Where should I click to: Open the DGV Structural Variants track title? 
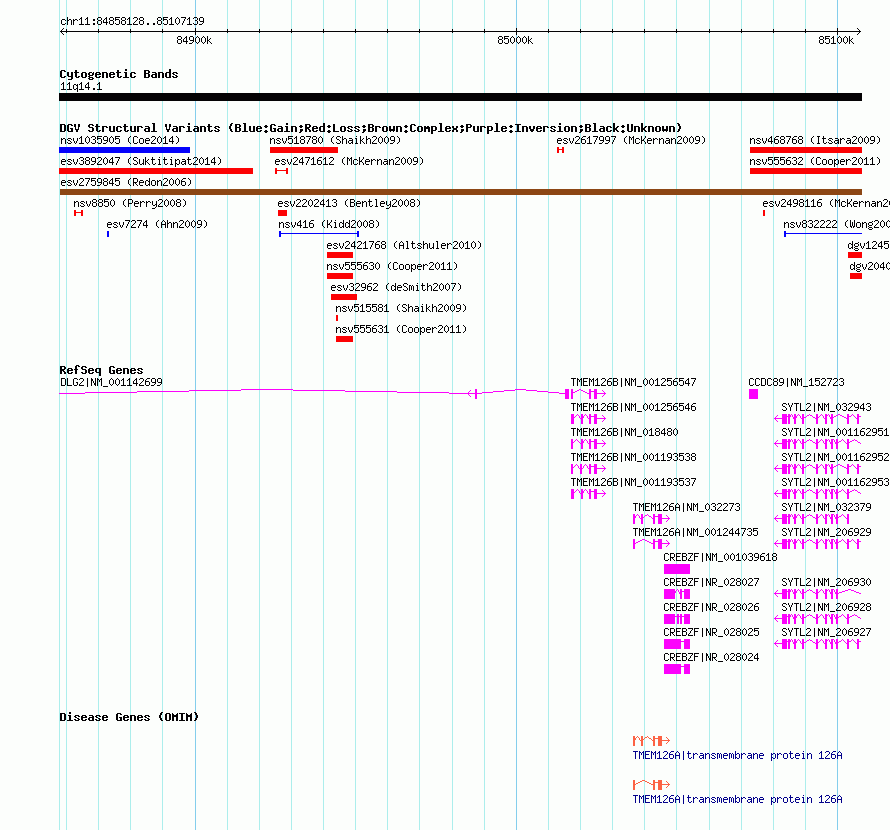pos(370,128)
